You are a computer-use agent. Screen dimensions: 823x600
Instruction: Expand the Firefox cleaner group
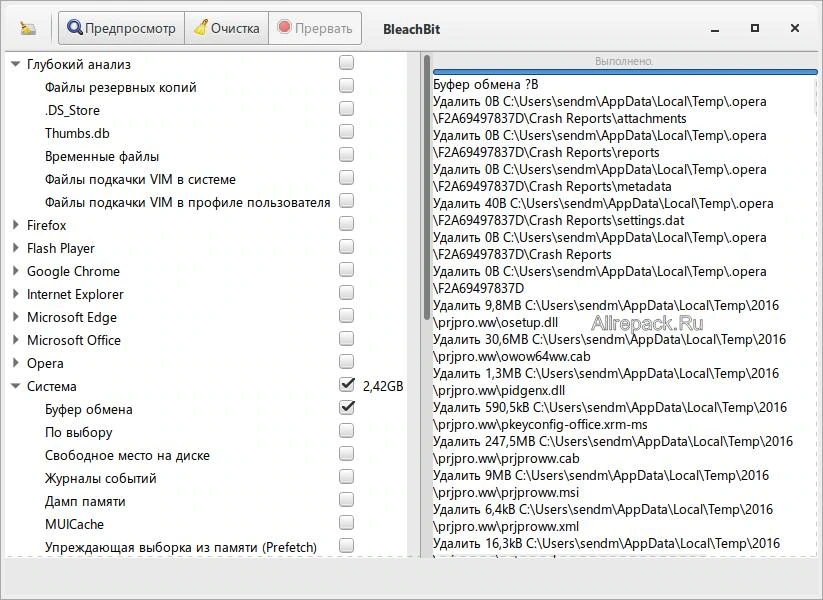[16, 225]
